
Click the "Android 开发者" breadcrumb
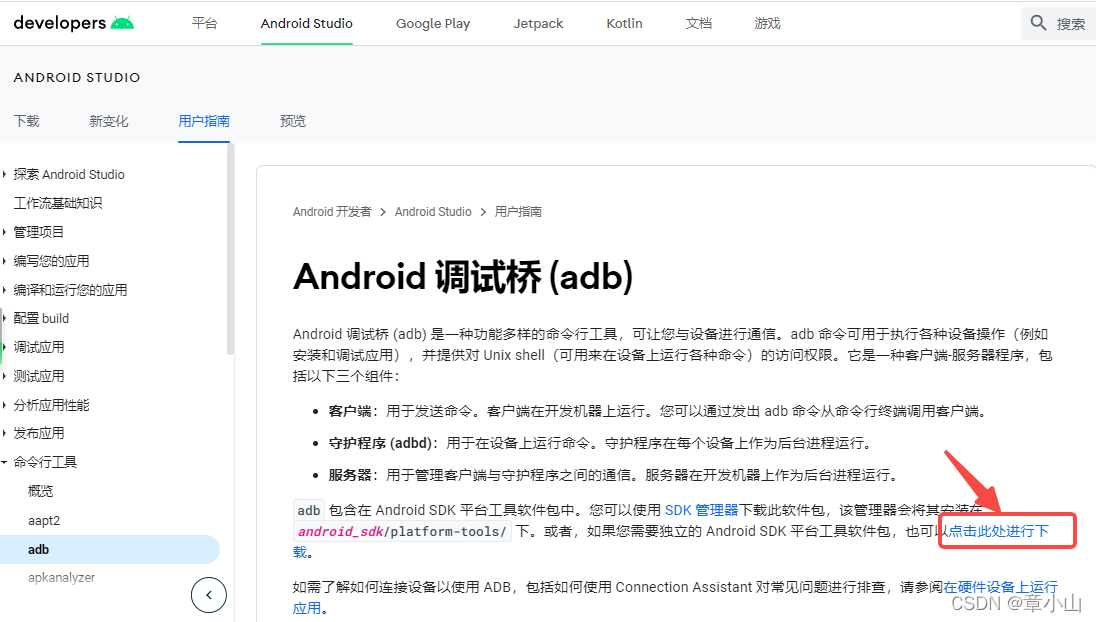tap(332, 211)
